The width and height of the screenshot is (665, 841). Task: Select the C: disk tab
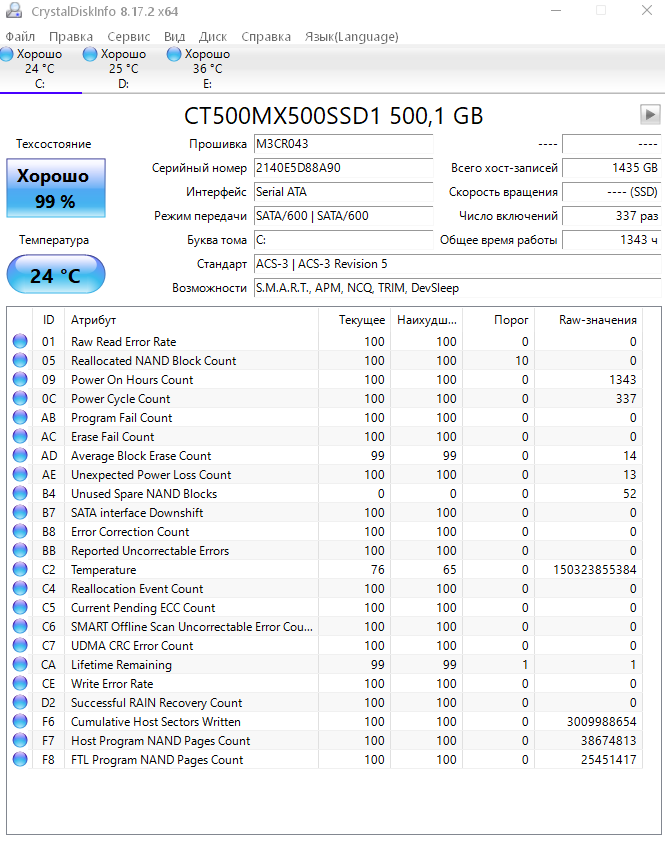point(40,69)
